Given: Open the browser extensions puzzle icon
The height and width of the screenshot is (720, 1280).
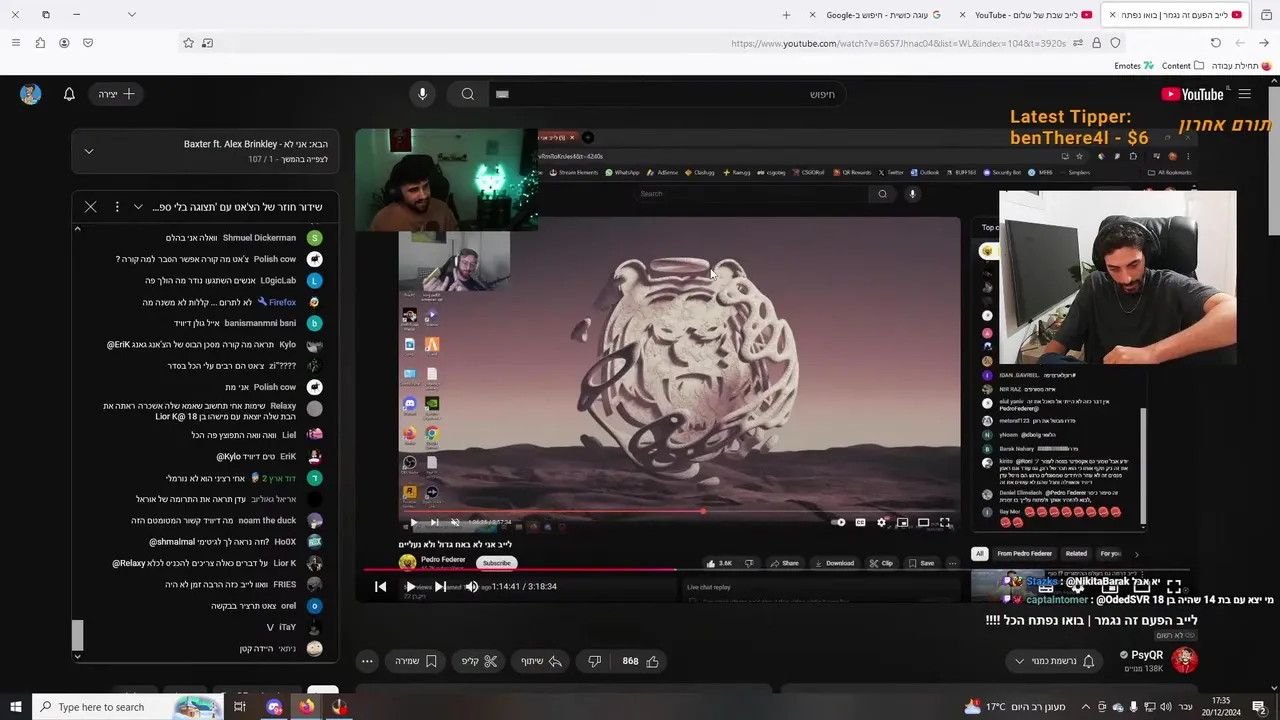Looking at the screenshot, I should point(40,43).
